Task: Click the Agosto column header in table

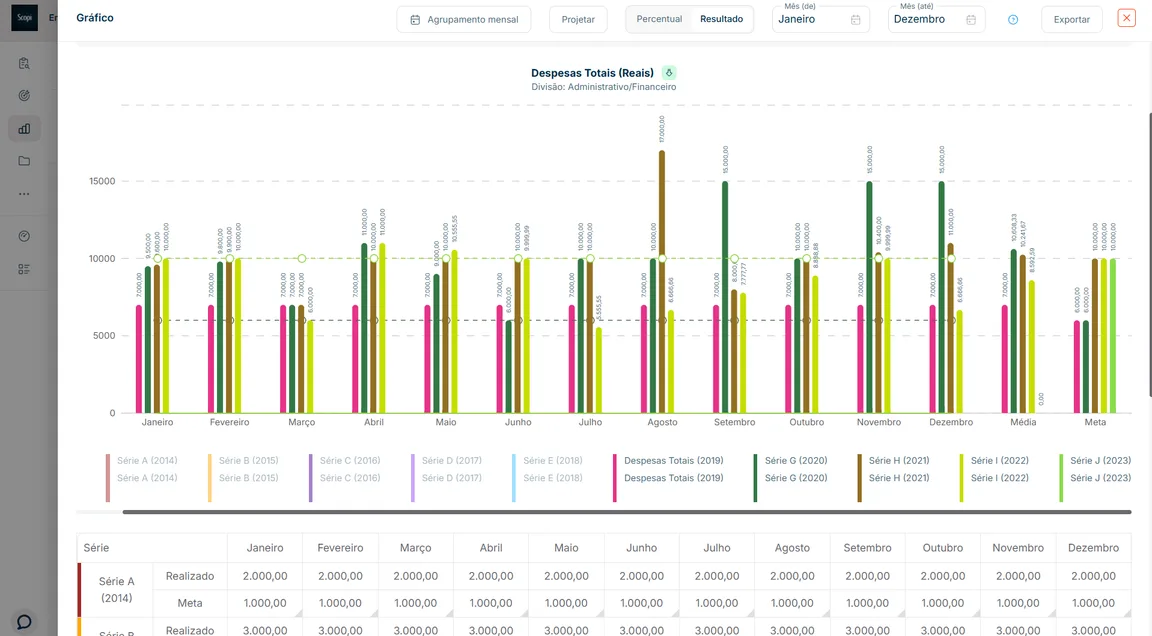Action: (792, 548)
